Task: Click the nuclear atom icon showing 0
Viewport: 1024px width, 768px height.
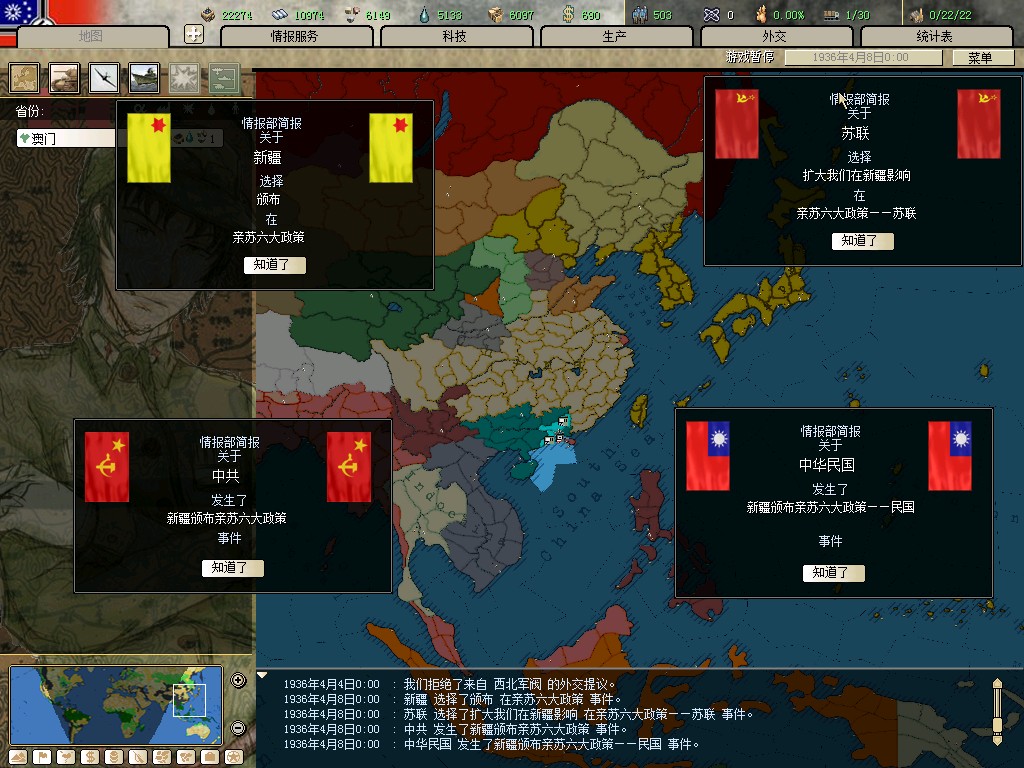Action: (712, 14)
